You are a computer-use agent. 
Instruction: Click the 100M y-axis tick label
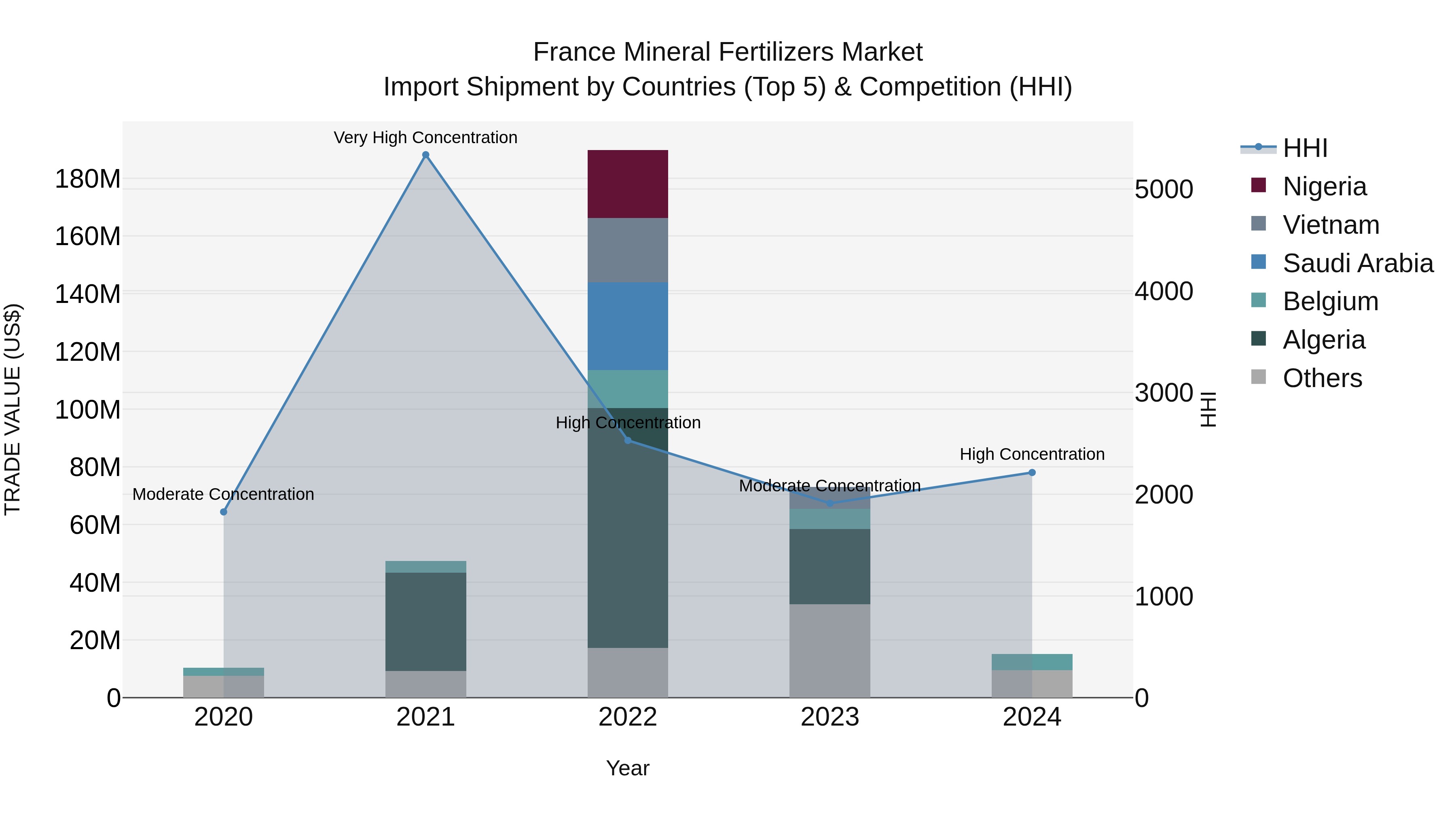88,409
